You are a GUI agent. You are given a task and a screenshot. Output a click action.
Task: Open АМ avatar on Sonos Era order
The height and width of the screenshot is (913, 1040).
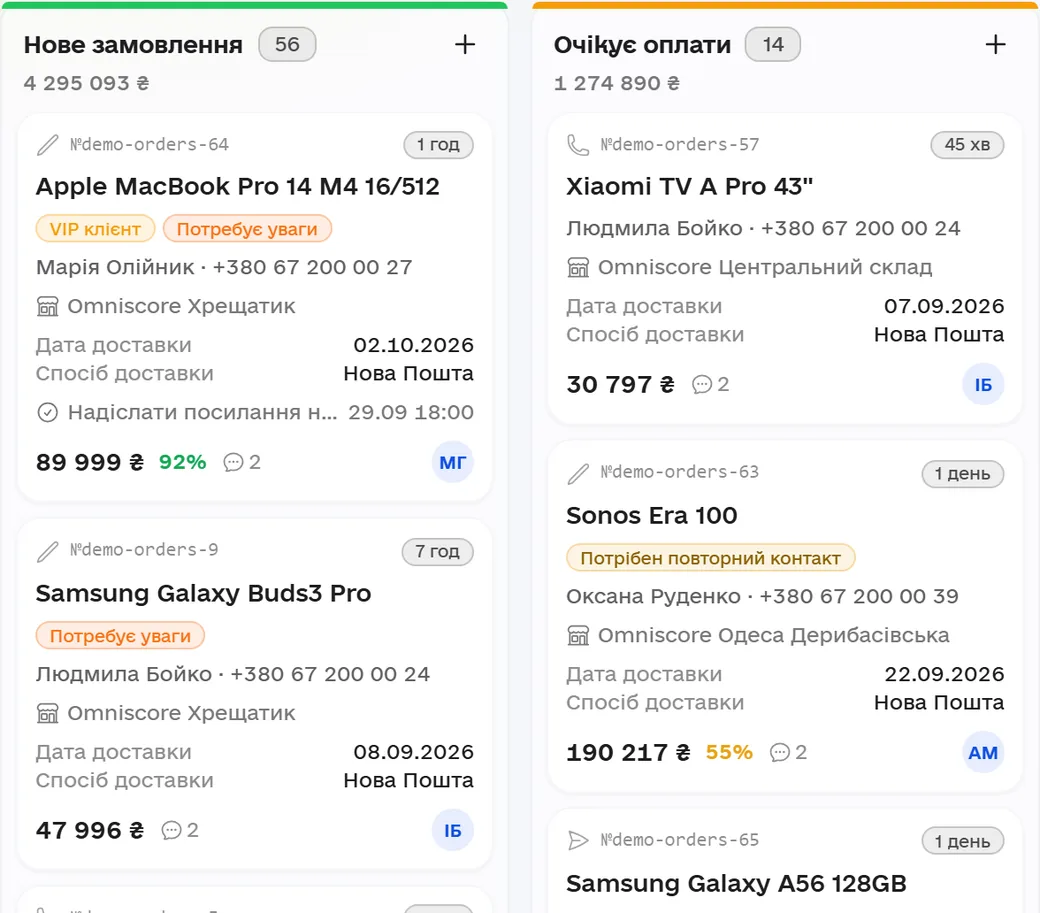983,753
